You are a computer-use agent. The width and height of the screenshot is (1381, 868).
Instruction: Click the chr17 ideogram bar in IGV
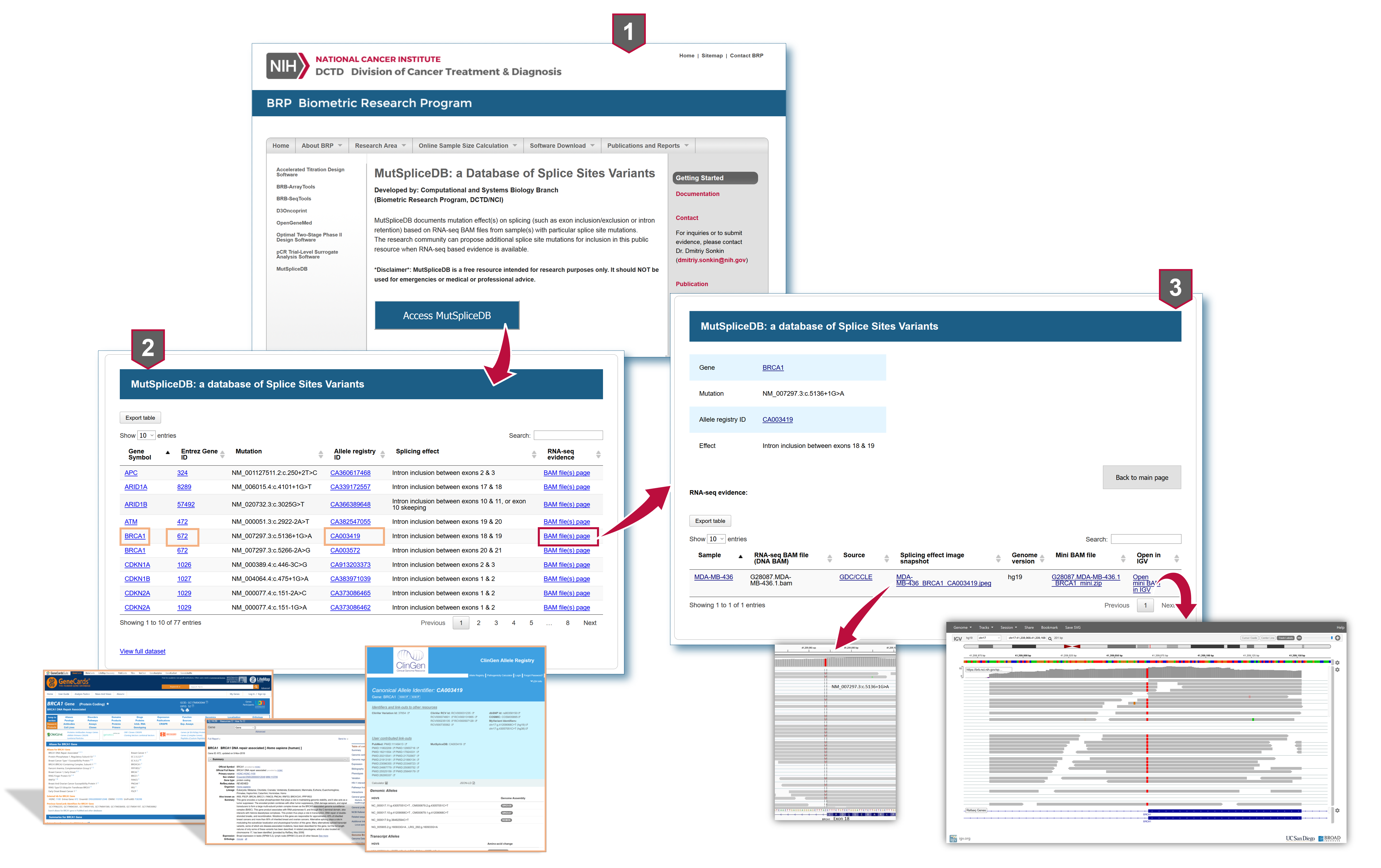[x=1147, y=647]
